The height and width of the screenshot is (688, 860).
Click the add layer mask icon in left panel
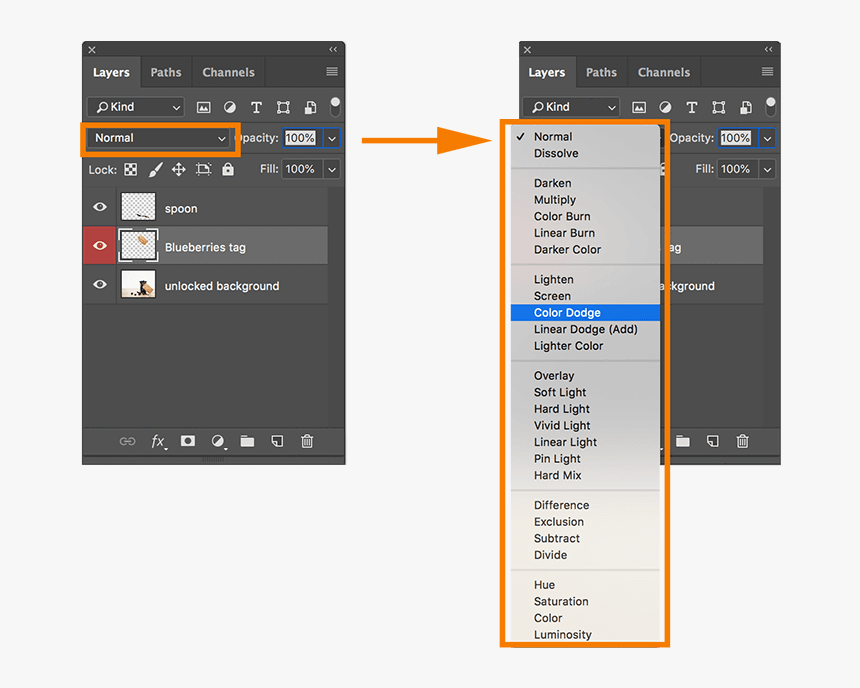point(187,441)
